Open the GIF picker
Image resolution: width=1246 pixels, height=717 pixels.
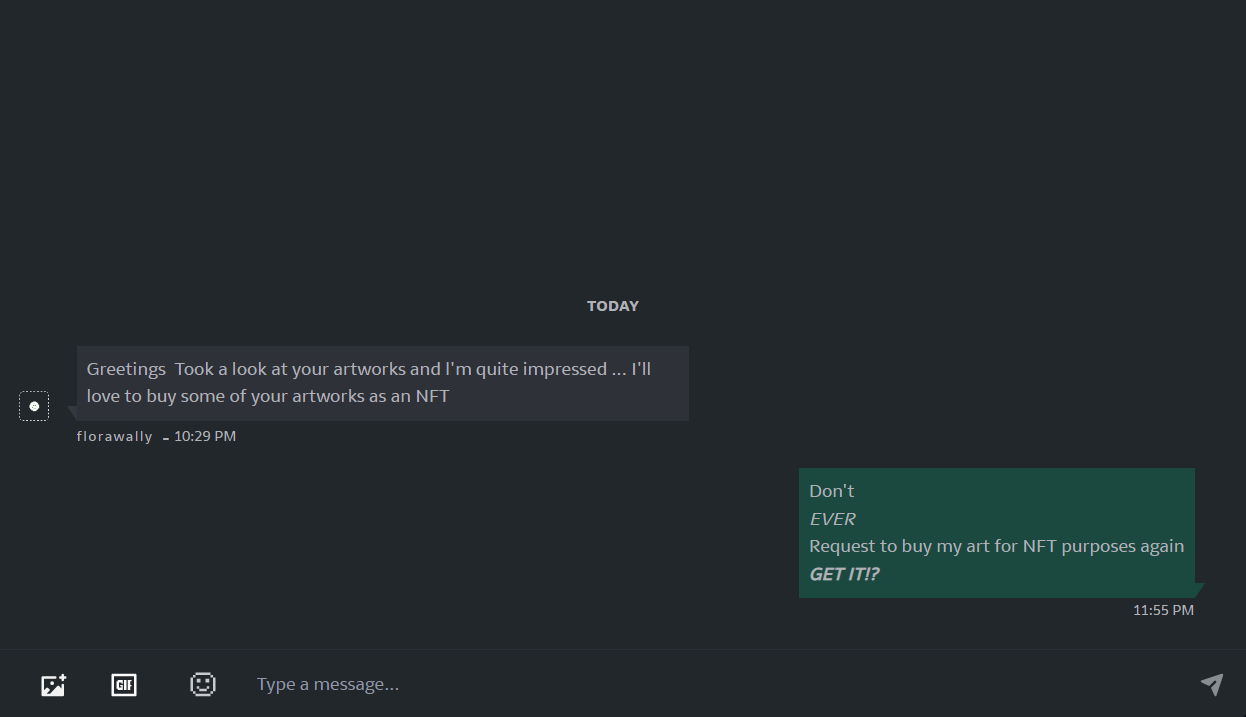point(124,685)
